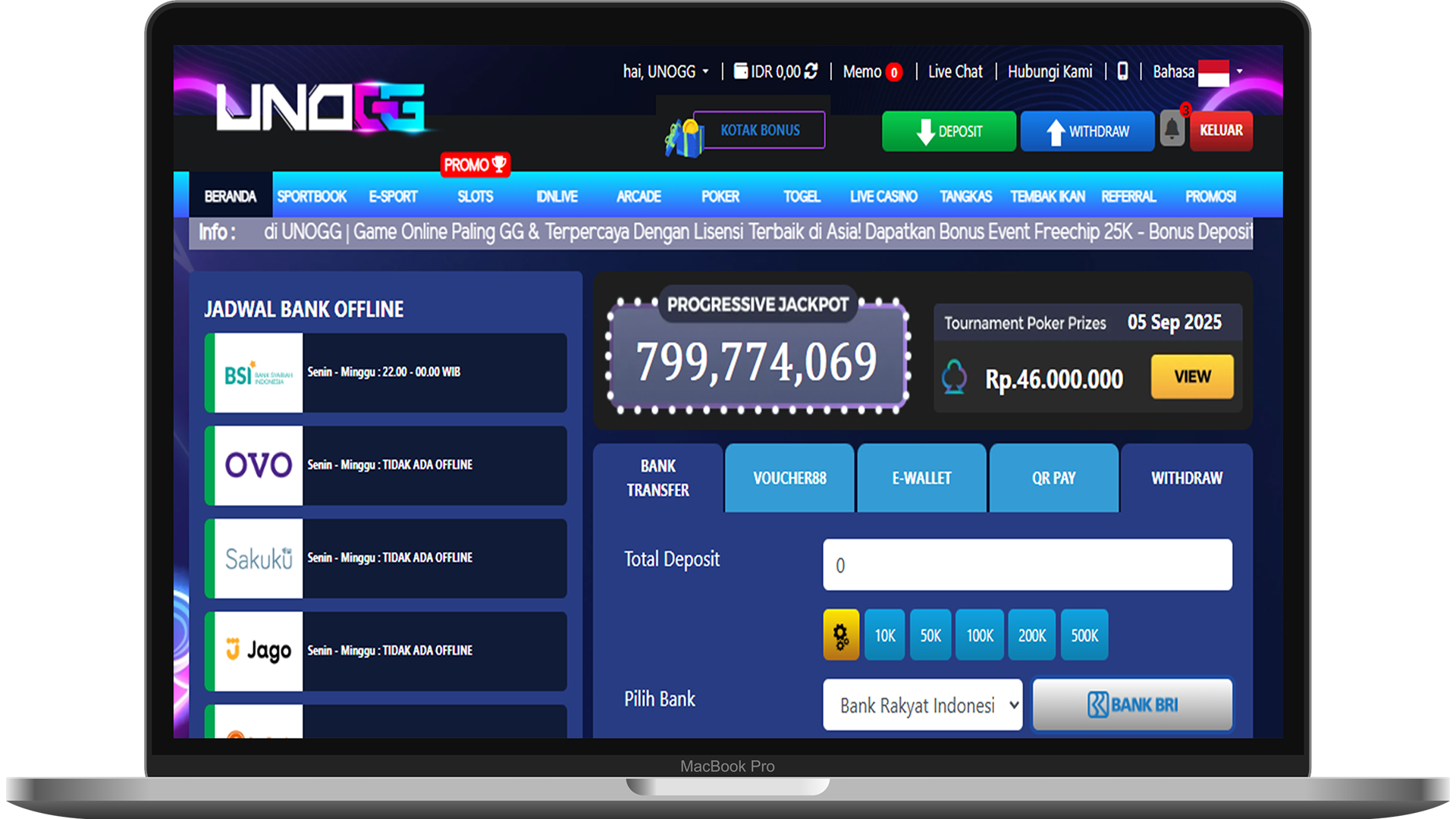Expand the Bahasa language dropdown arrow

click(1240, 71)
